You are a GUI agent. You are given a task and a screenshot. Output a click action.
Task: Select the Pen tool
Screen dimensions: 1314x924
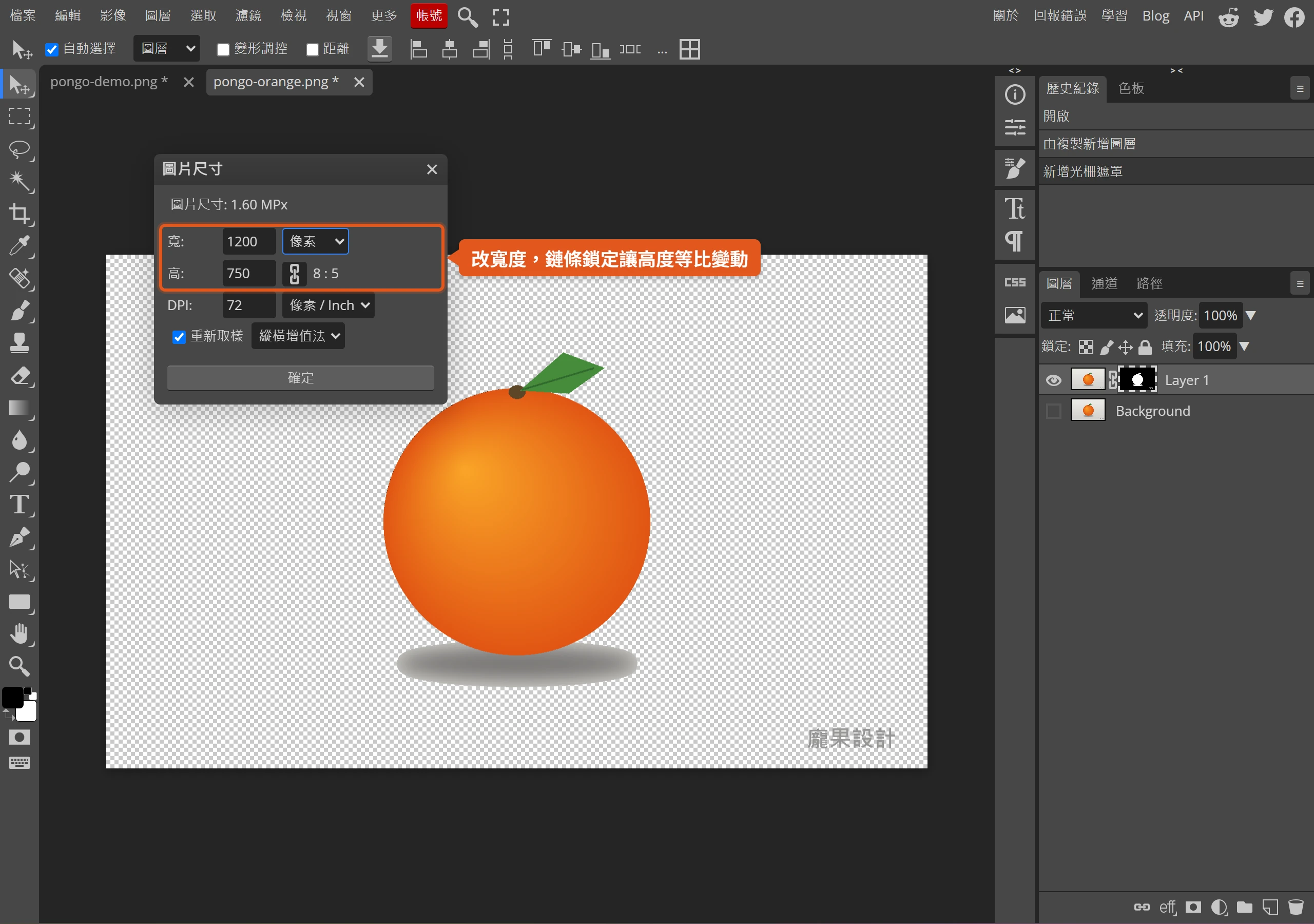tap(20, 537)
